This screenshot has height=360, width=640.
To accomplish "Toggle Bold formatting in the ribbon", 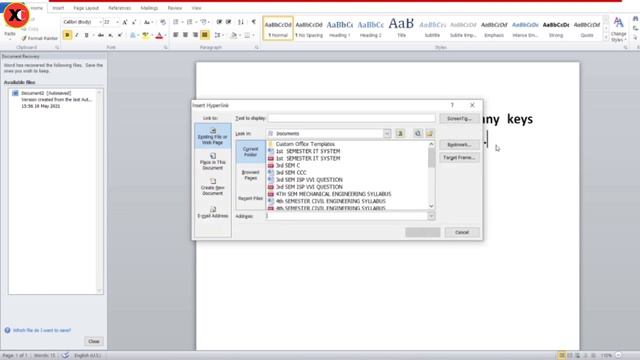I will click(67, 36).
